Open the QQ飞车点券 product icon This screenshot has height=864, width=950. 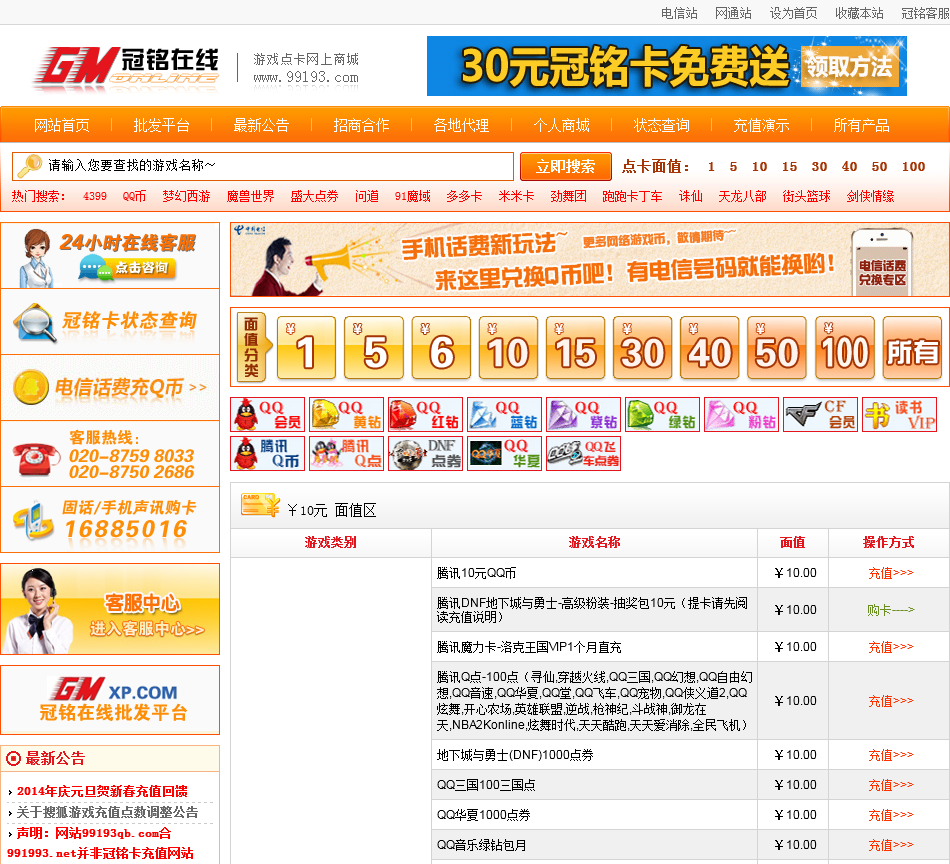583,453
